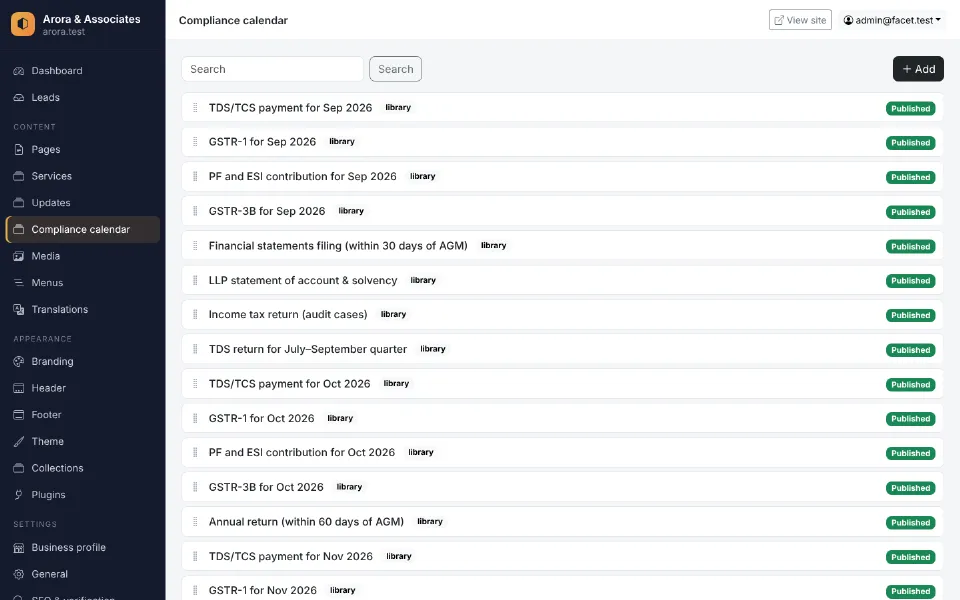The height and width of the screenshot is (600, 960).
Task: Click drag handle of Financial statements filing row
Action: pyautogui.click(x=195, y=246)
